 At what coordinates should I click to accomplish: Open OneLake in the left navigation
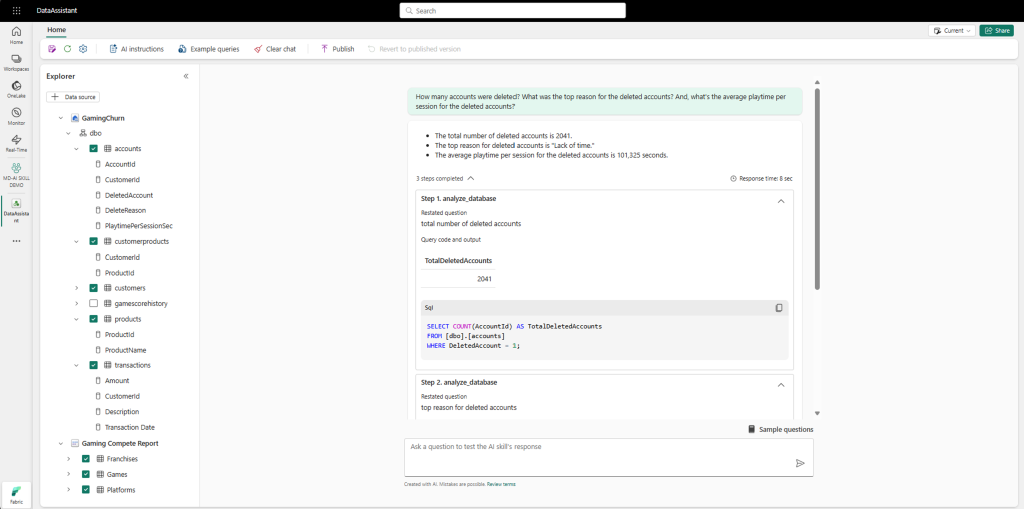pyautogui.click(x=16, y=90)
